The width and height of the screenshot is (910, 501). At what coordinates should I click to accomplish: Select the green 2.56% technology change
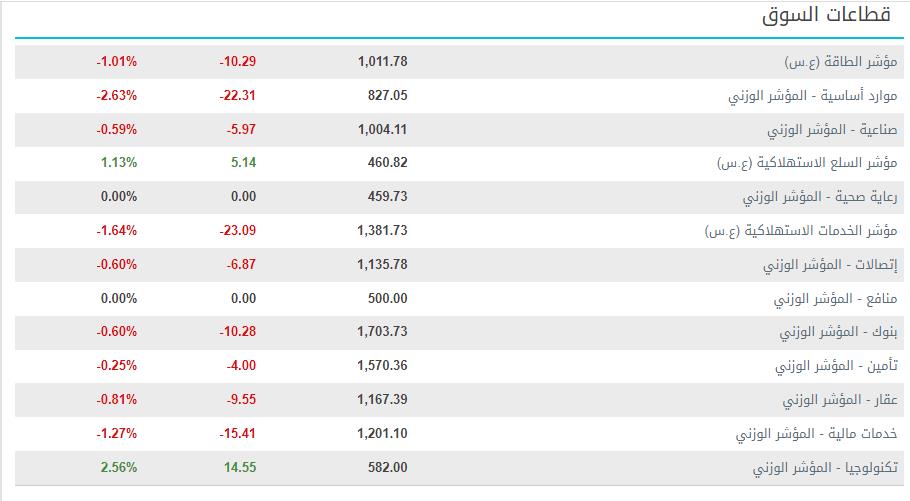pyautogui.click(x=119, y=467)
